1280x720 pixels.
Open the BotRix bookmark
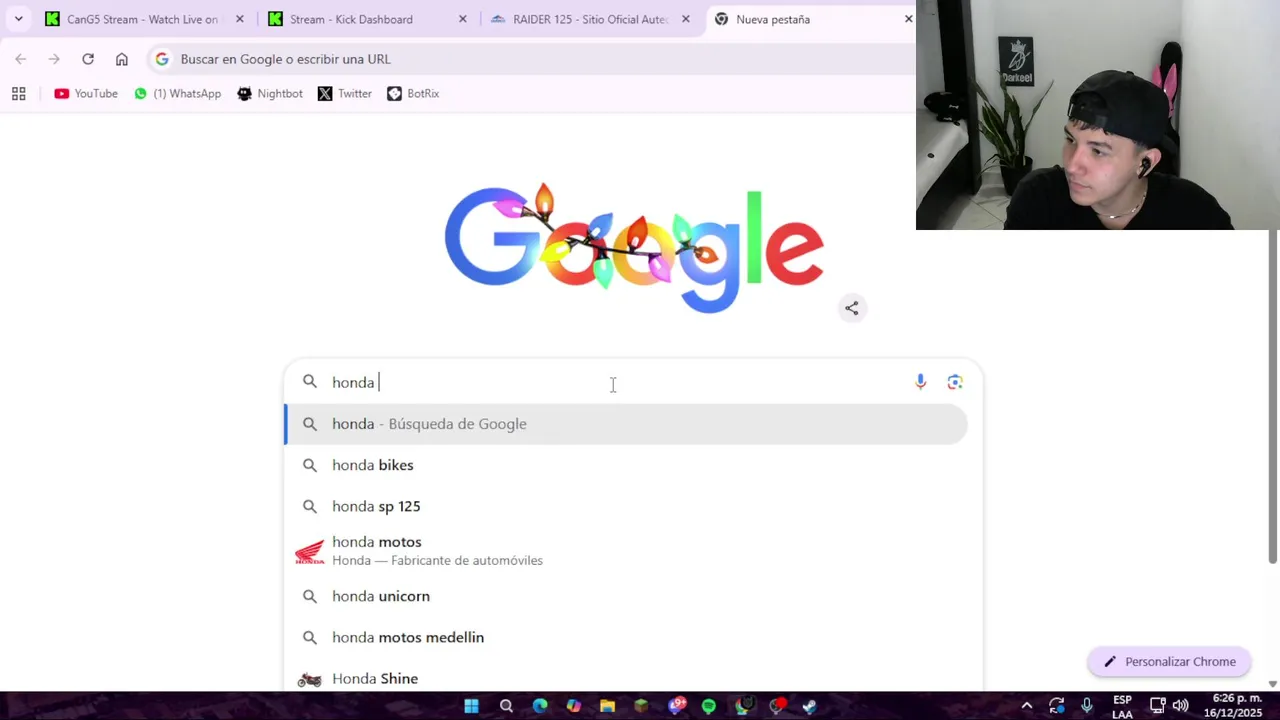[413, 93]
